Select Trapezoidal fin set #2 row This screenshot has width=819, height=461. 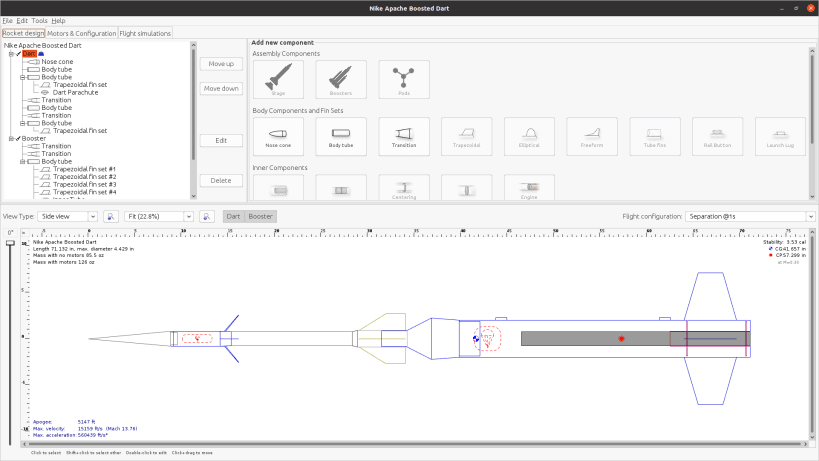coord(84,177)
